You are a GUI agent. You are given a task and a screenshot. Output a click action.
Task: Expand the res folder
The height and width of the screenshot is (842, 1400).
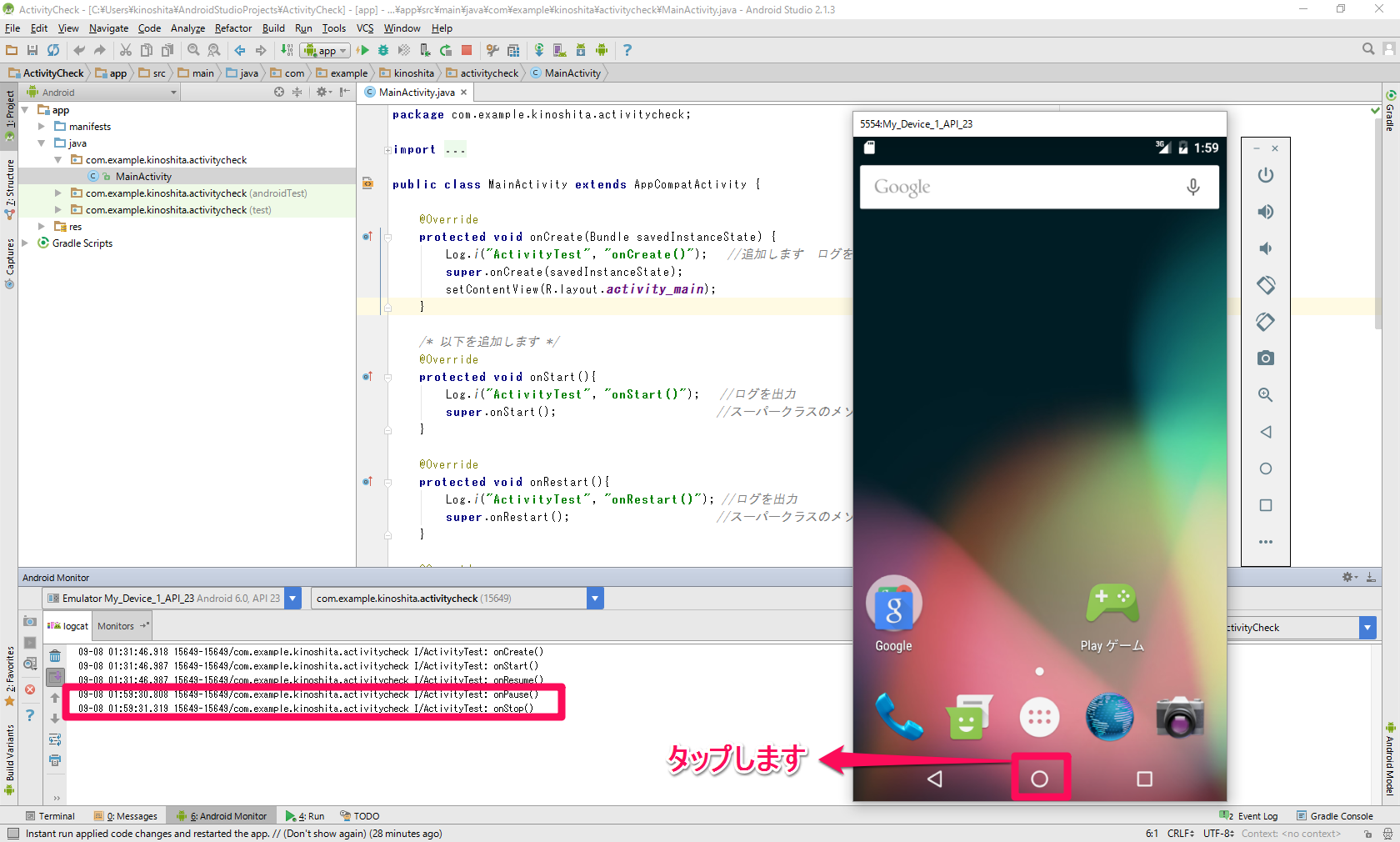pos(42,227)
